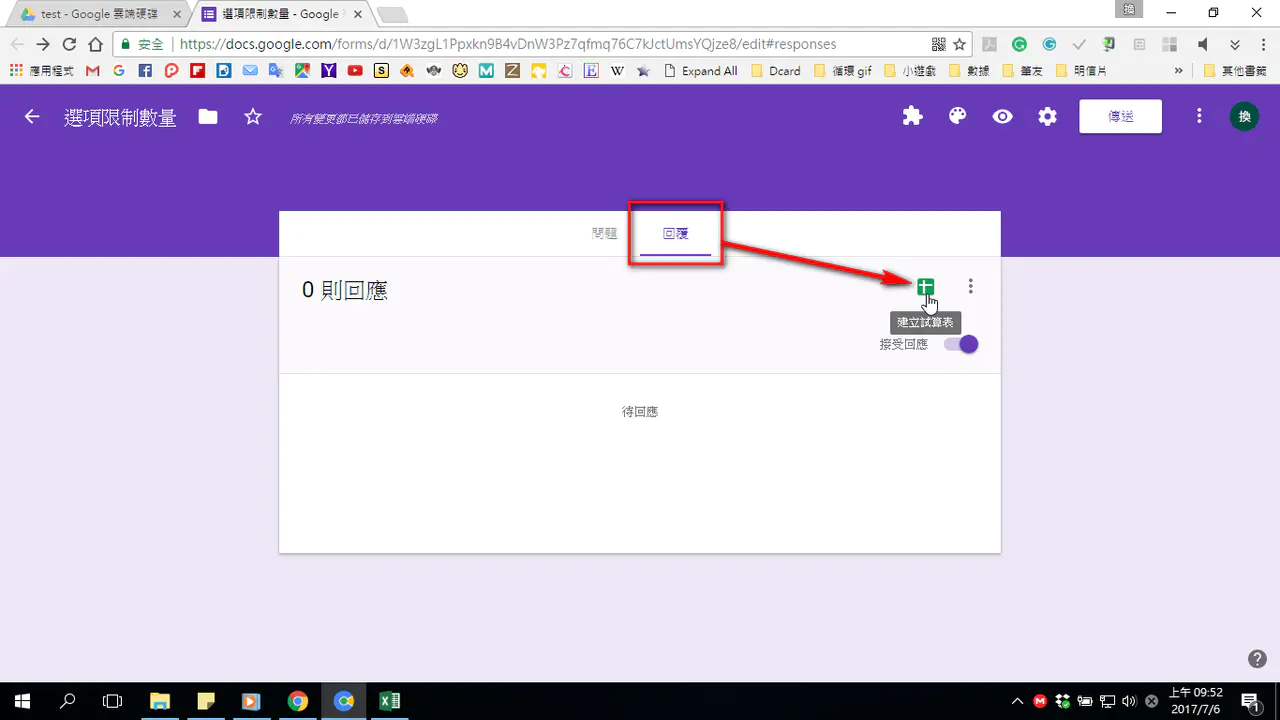Toggle the 接受回應 accepting responses switch
The image size is (1280, 720).
tap(961, 344)
